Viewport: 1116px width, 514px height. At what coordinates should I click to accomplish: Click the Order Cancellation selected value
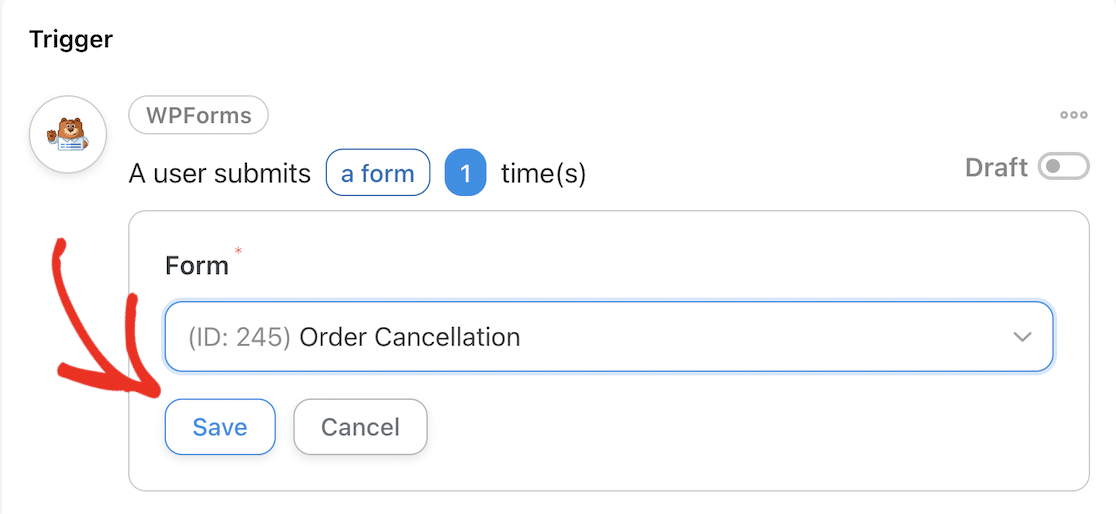[410, 337]
